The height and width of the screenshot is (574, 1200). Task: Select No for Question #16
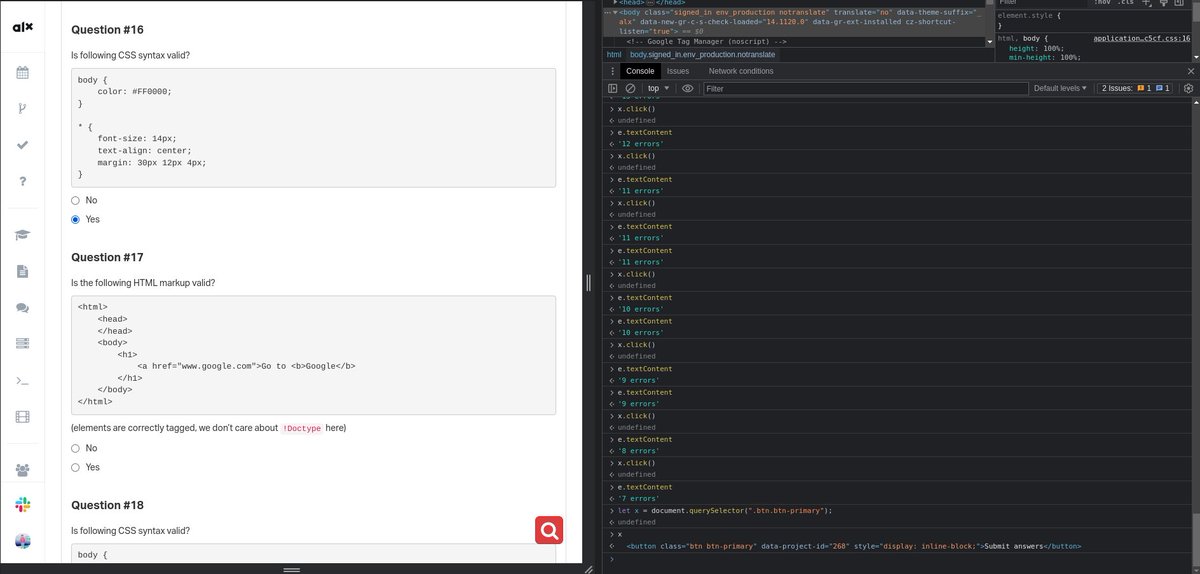pyautogui.click(x=75, y=200)
